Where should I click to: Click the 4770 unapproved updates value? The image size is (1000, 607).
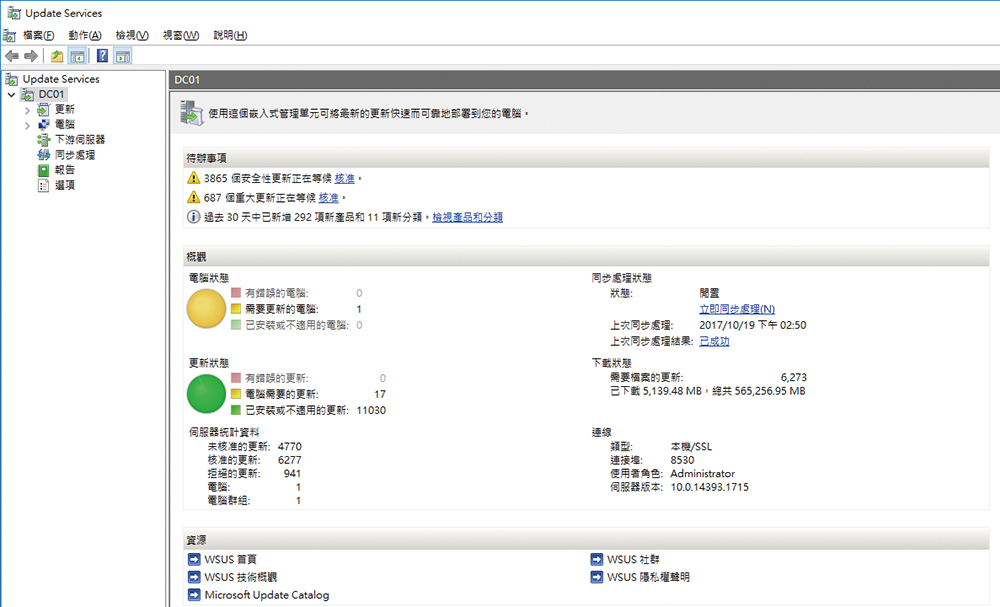pyautogui.click(x=290, y=447)
